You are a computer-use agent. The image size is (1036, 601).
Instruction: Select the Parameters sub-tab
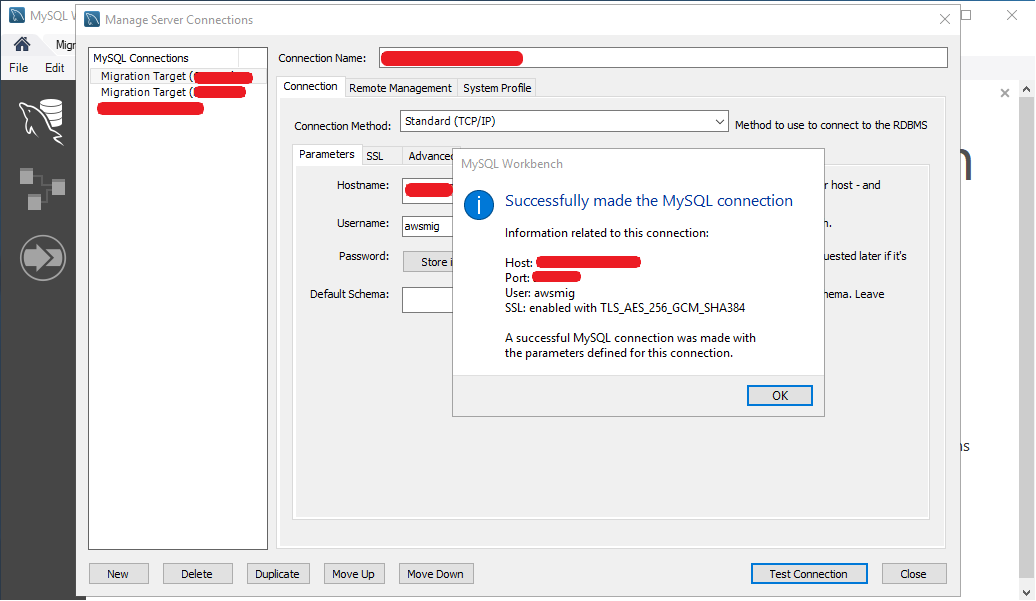pos(327,154)
